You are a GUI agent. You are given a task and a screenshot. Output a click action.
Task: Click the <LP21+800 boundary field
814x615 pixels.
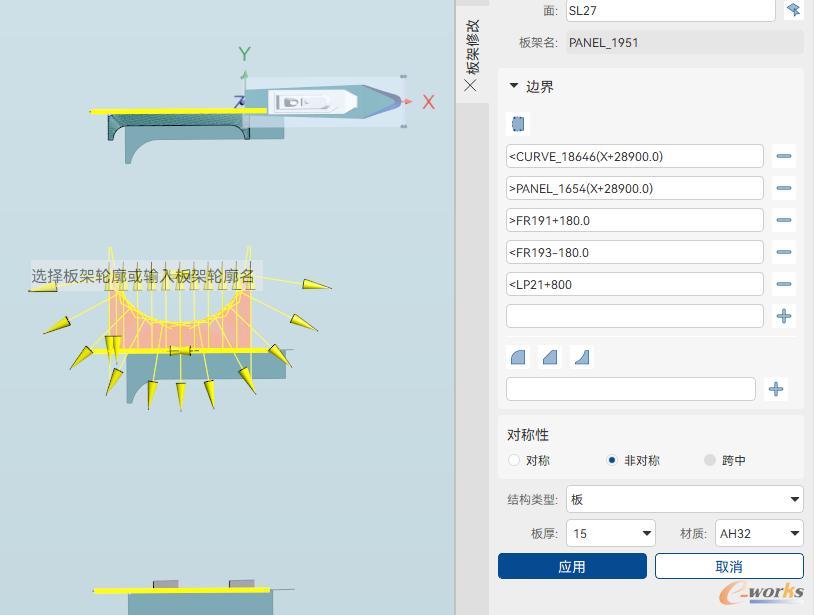coord(634,284)
